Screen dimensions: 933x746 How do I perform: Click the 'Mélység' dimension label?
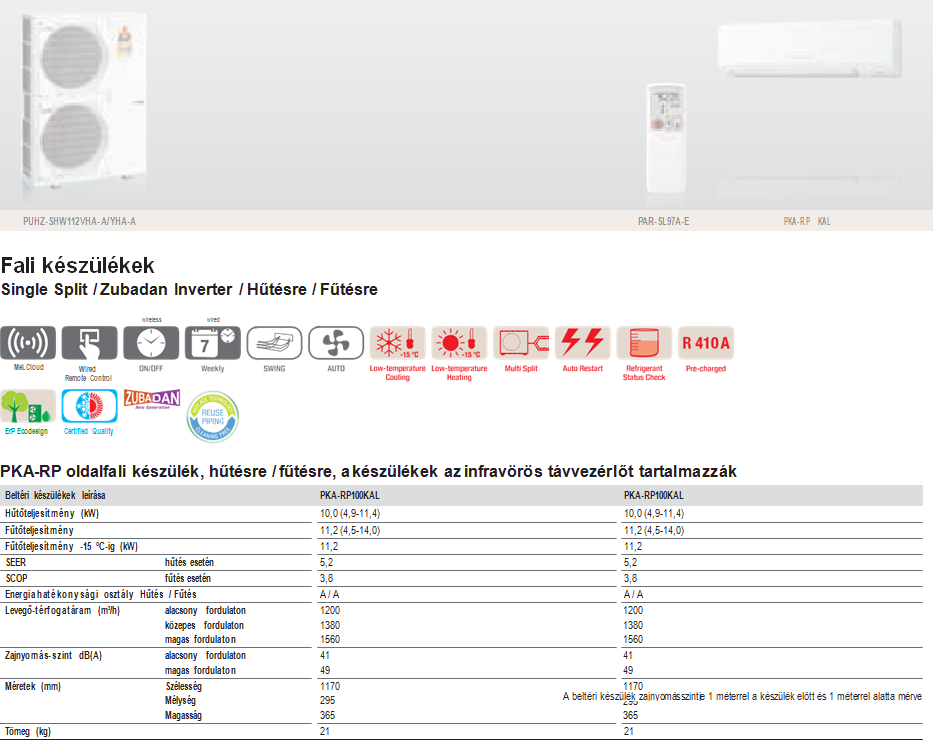coord(180,701)
